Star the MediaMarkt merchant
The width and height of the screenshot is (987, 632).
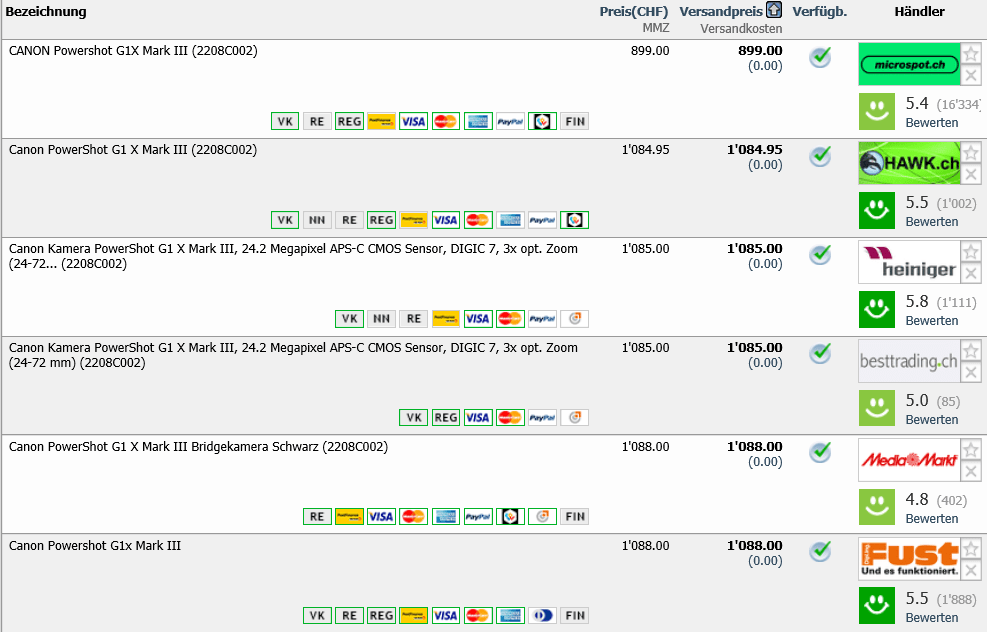click(x=971, y=449)
